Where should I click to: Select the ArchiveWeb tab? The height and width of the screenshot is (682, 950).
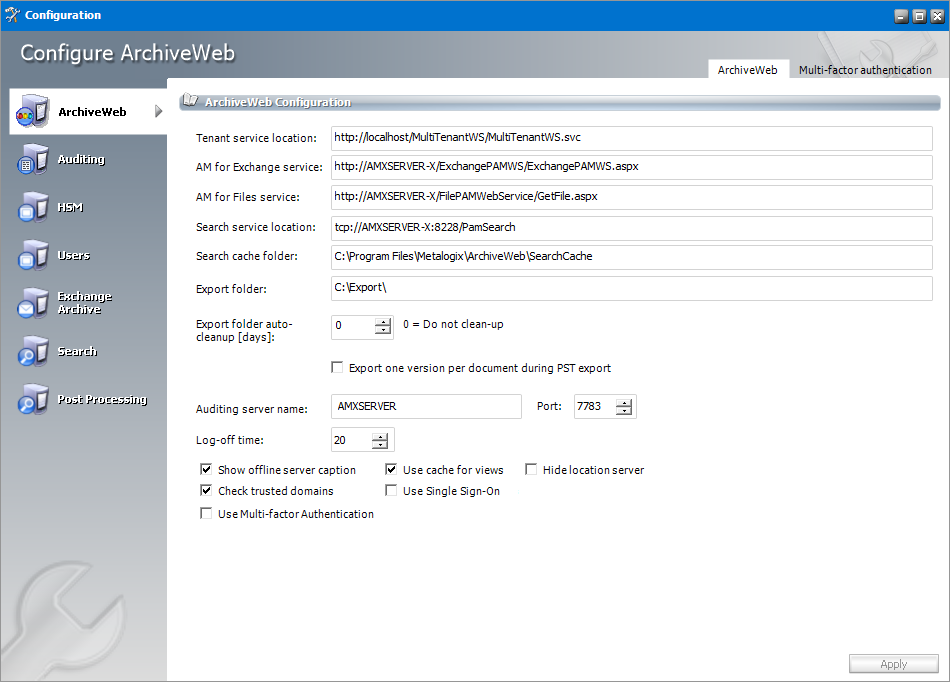tap(747, 70)
